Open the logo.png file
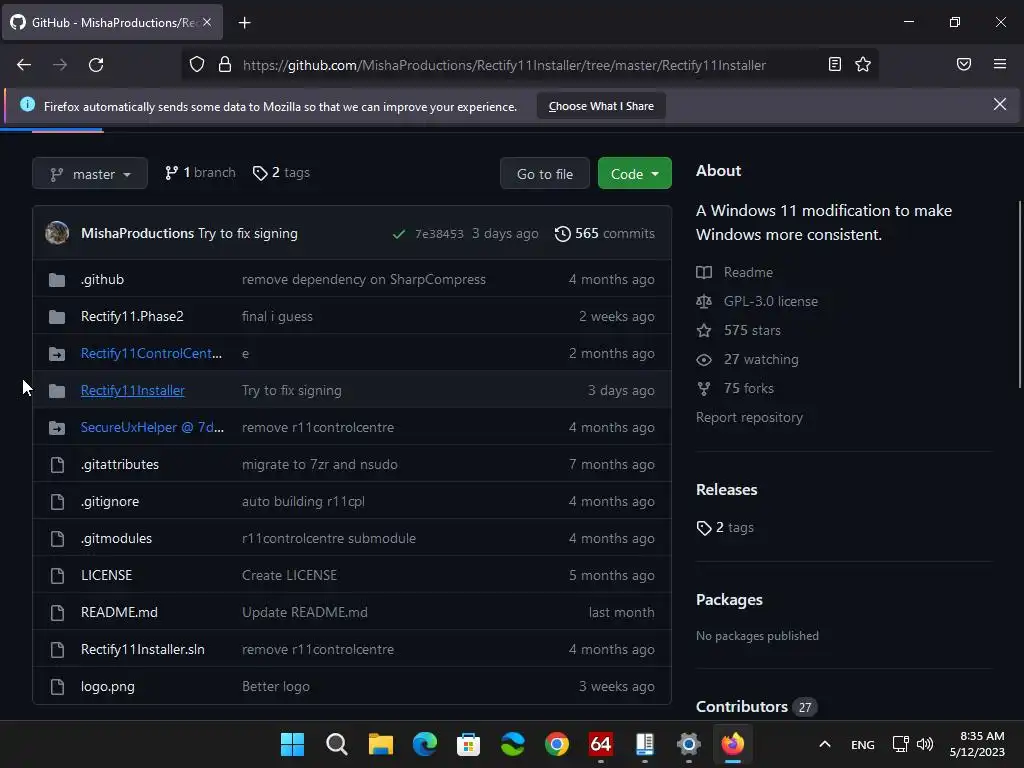1024x768 pixels. click(108, 686)
